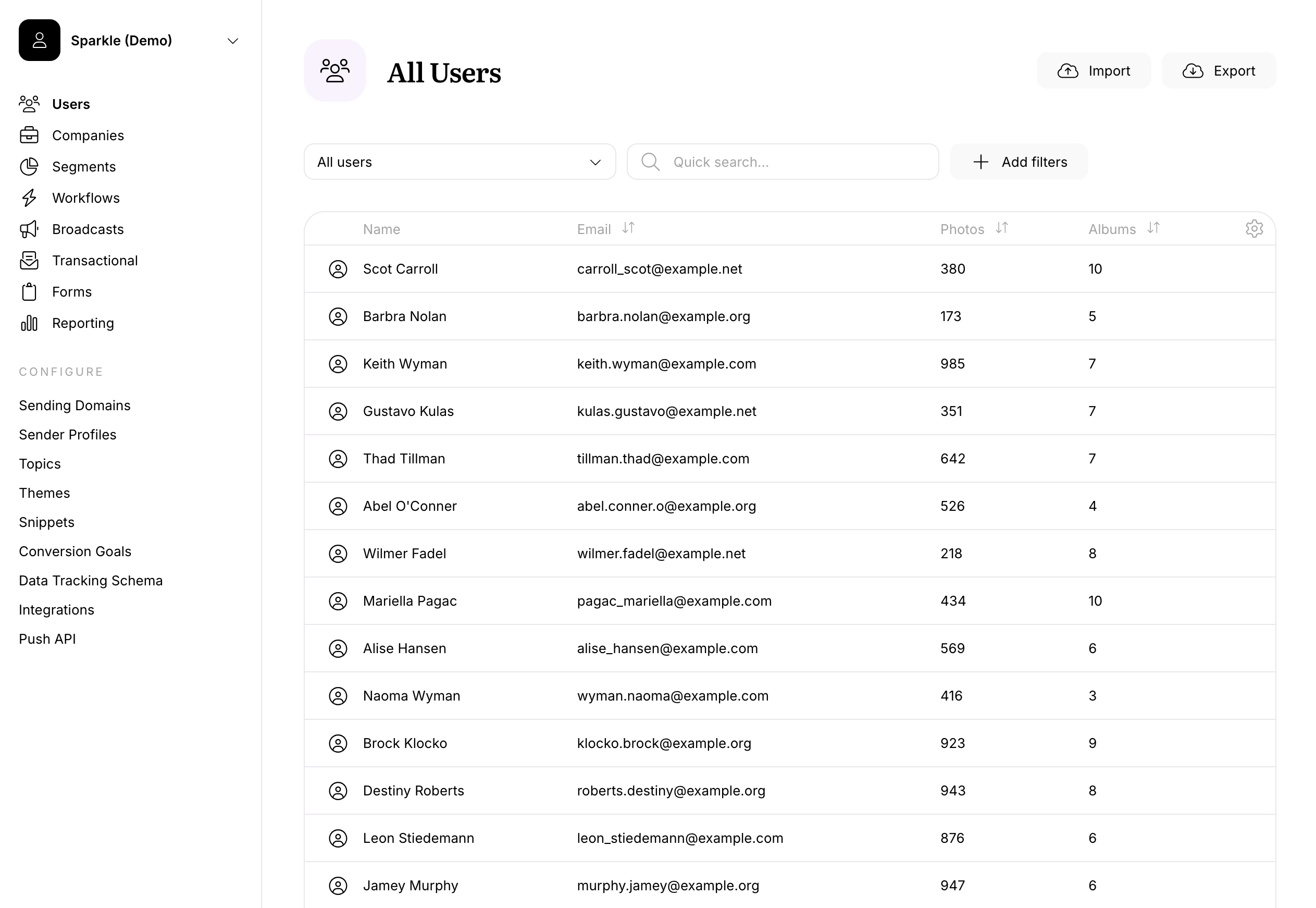Open the table column settings gear

coord(1255,229)
